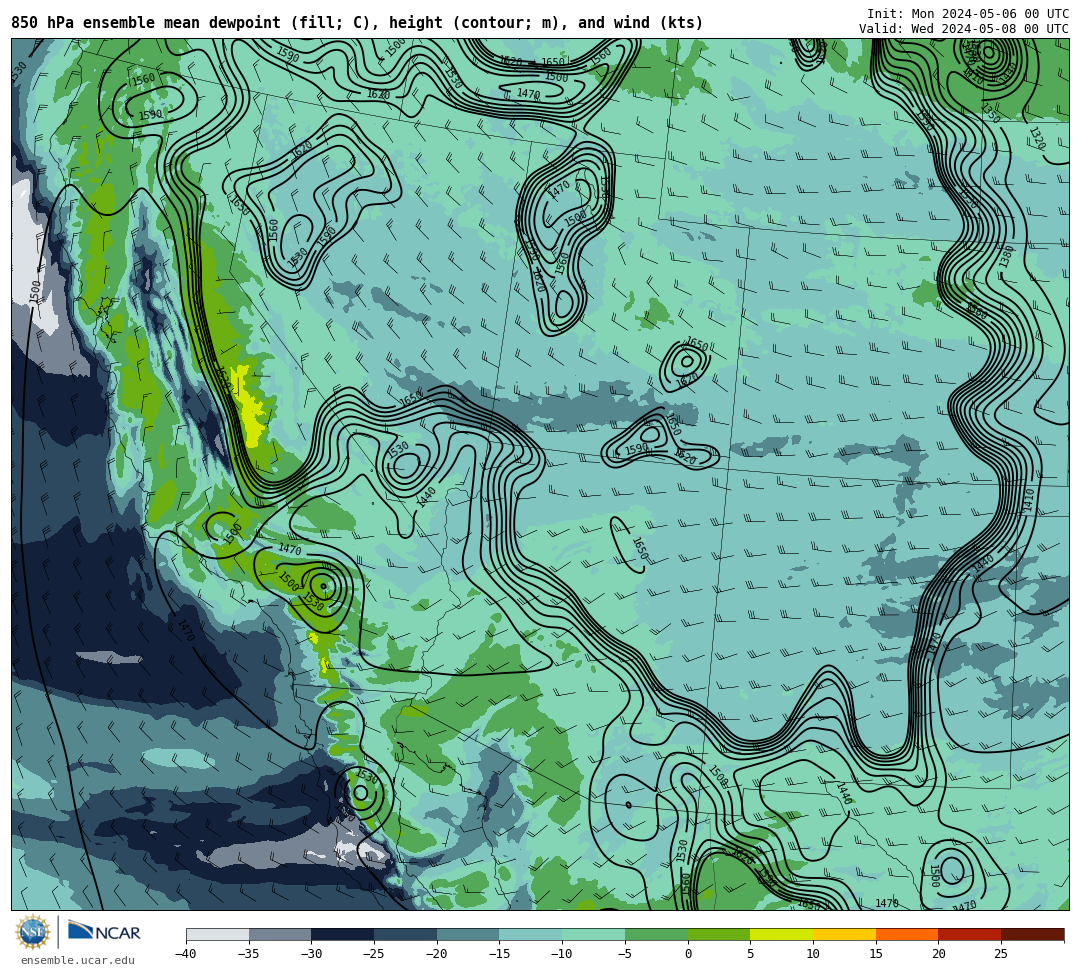The image size is (1080, 973).
Task: Click the 1320 height contour label
Action: click(1037, 139)
